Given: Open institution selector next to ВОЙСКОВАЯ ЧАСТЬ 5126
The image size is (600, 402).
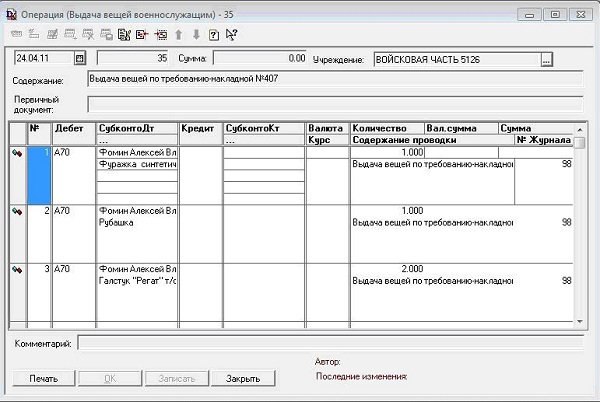Looking at the screenshot, I should tap(546, 60).
